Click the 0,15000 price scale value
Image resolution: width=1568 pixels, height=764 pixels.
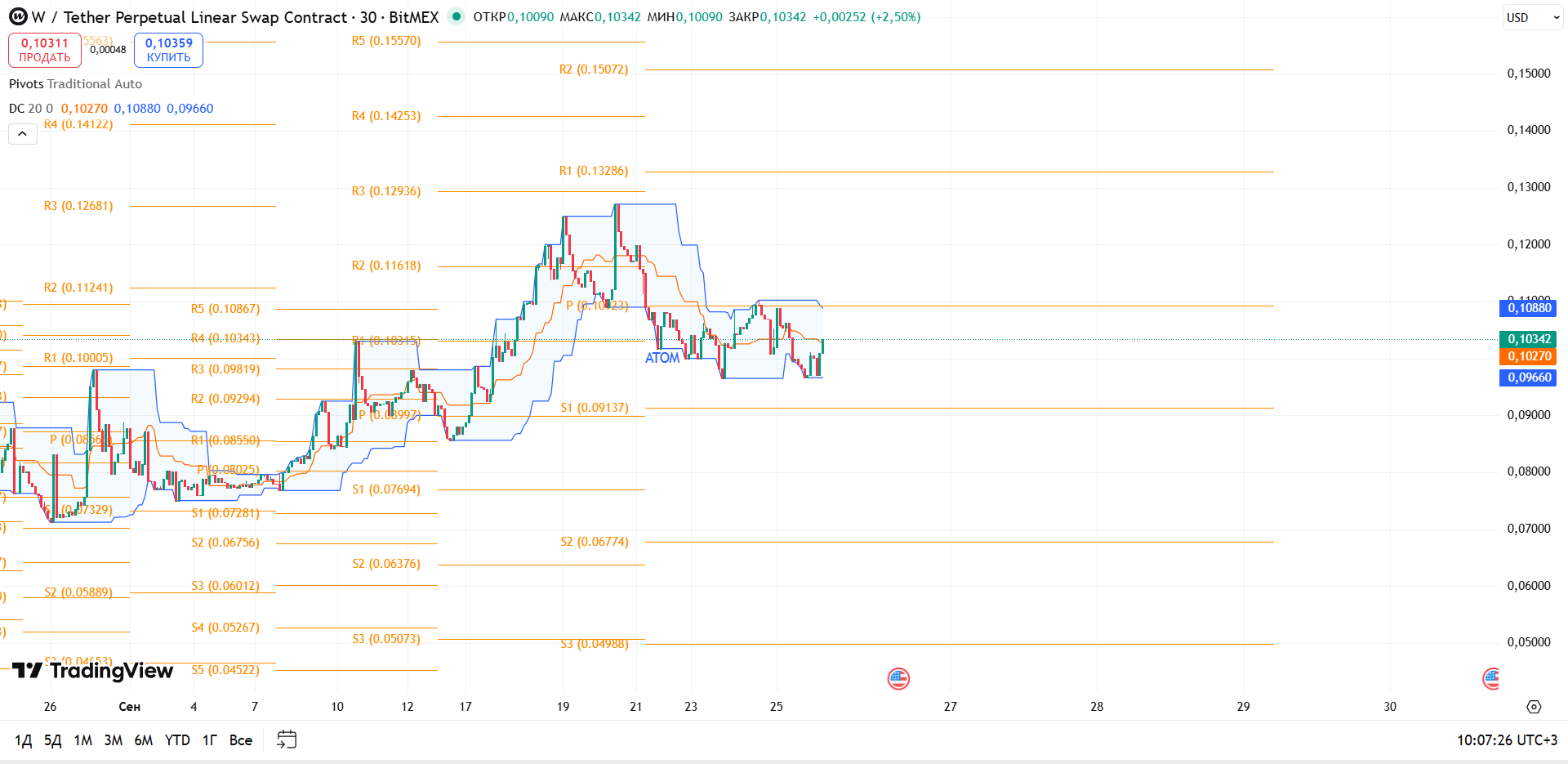[x=1529, y=74]
